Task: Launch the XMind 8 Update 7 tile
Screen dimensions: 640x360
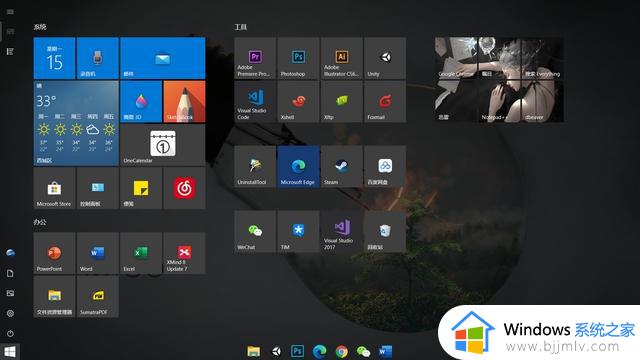Action: tap(184, 253)
